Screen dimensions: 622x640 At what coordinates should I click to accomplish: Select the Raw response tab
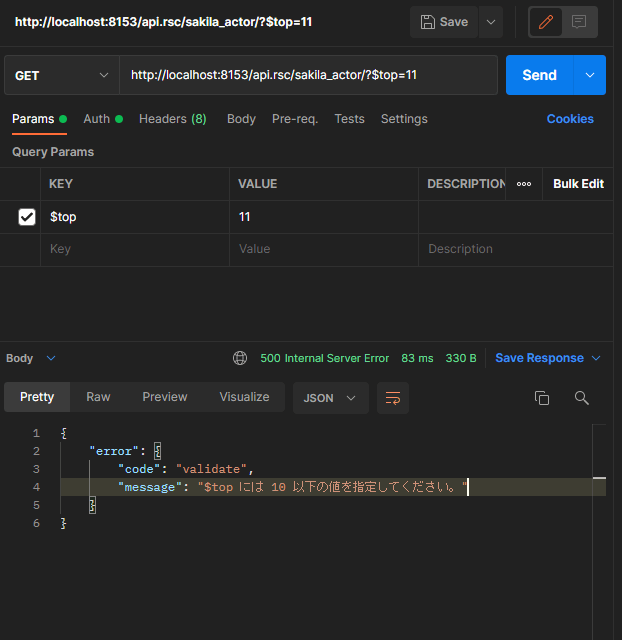coord(98,397)
